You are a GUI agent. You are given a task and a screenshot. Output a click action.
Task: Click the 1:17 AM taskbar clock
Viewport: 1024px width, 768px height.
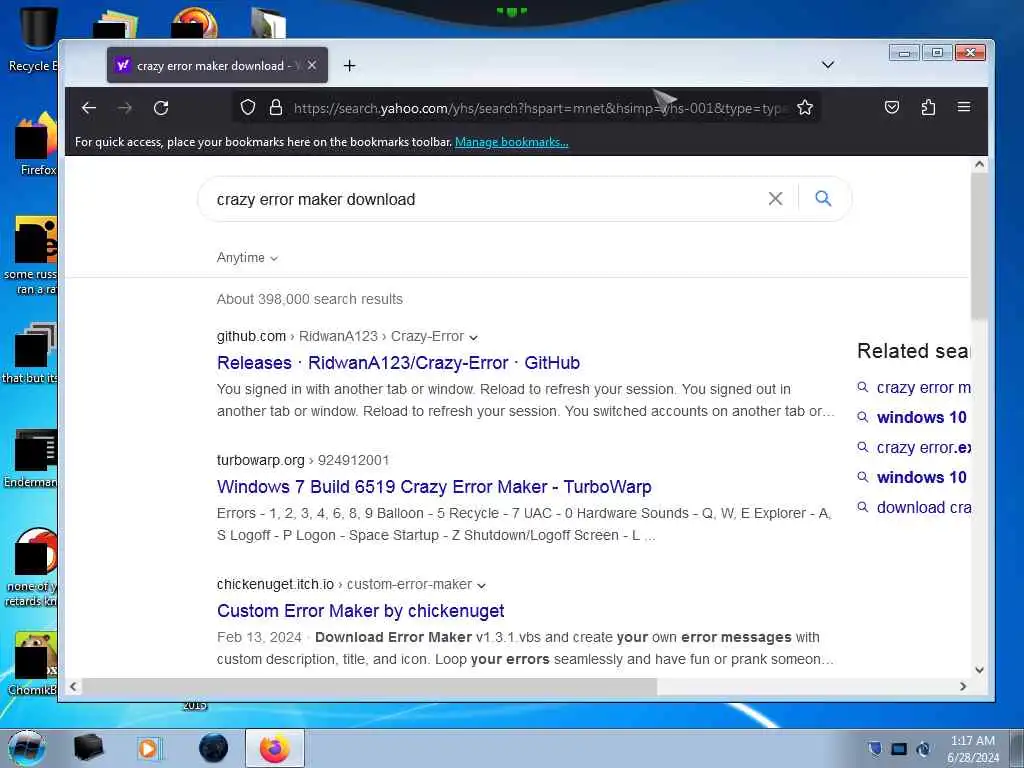972,741
